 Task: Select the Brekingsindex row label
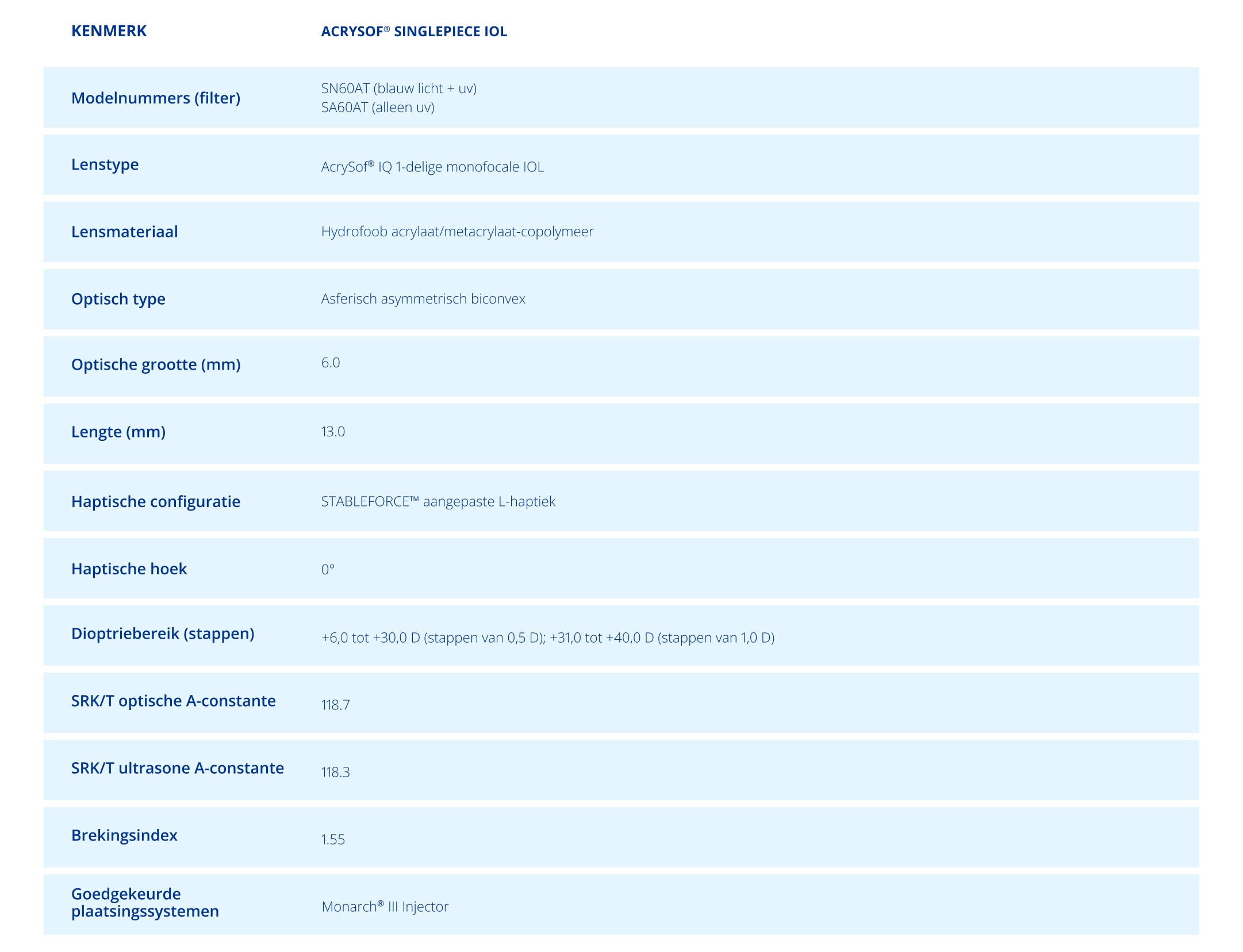pos(124,836)
